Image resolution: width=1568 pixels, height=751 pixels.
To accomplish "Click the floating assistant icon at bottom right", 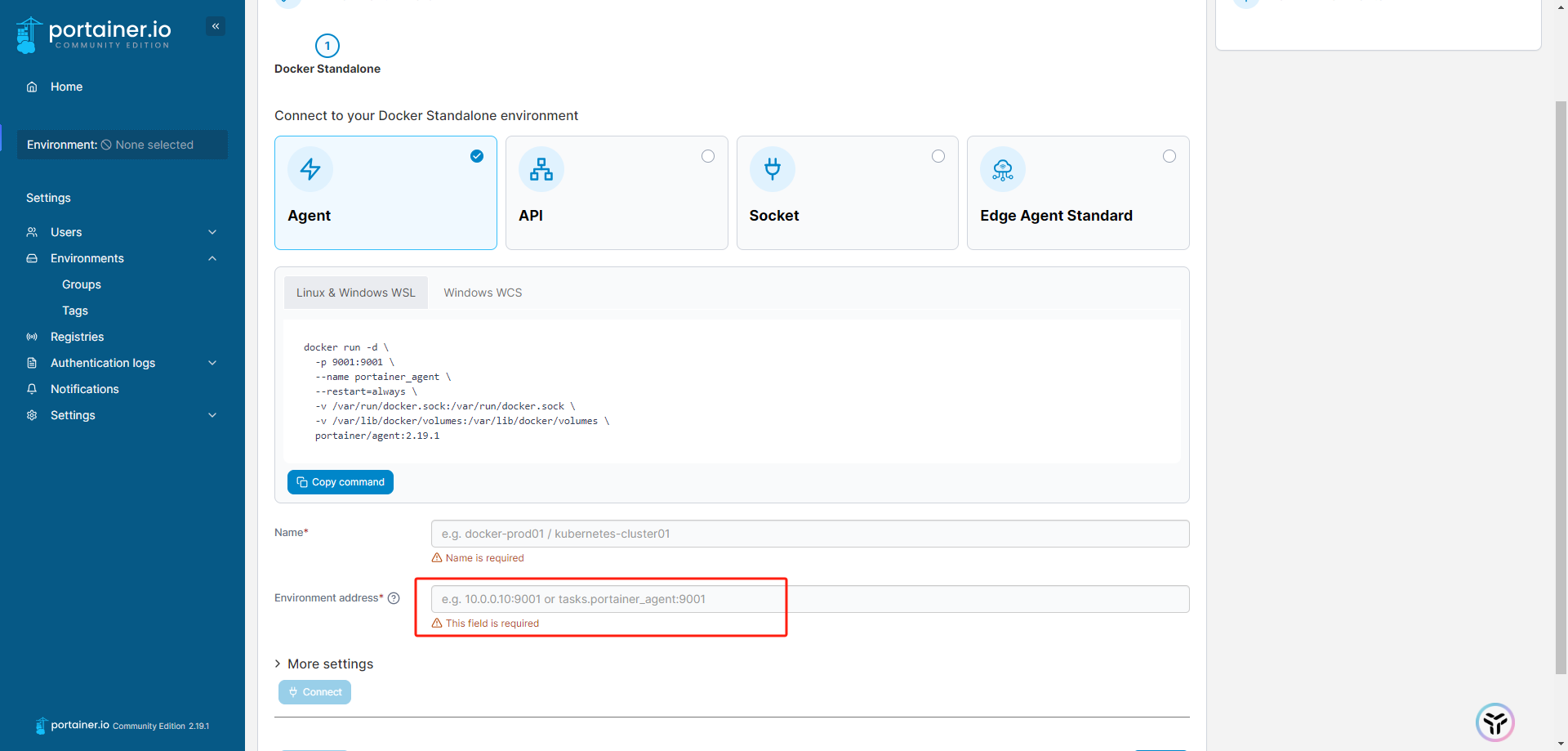I will (1495, 722).
